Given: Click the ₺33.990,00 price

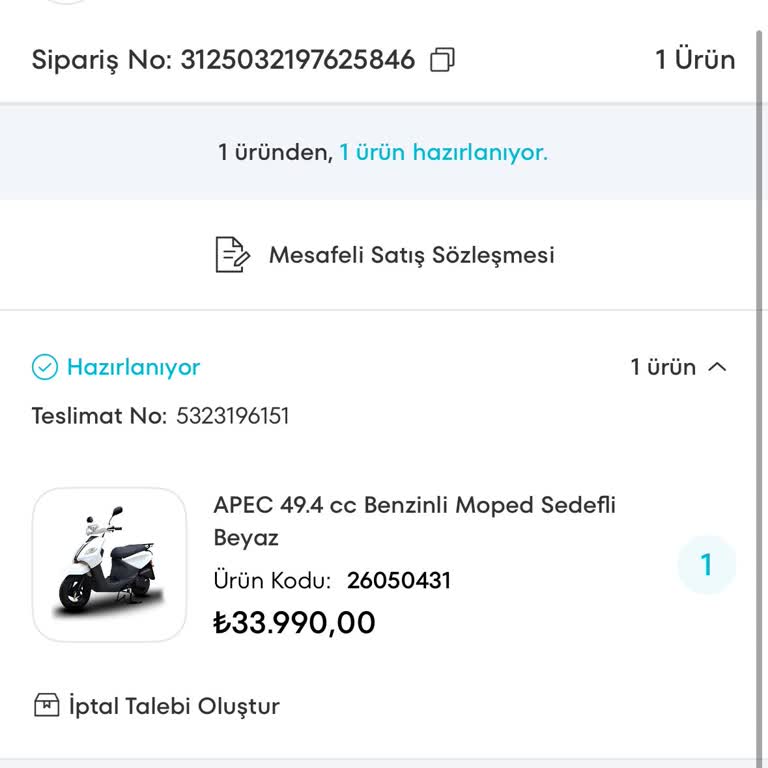Looking at the screenshot, I should [295, 623].
